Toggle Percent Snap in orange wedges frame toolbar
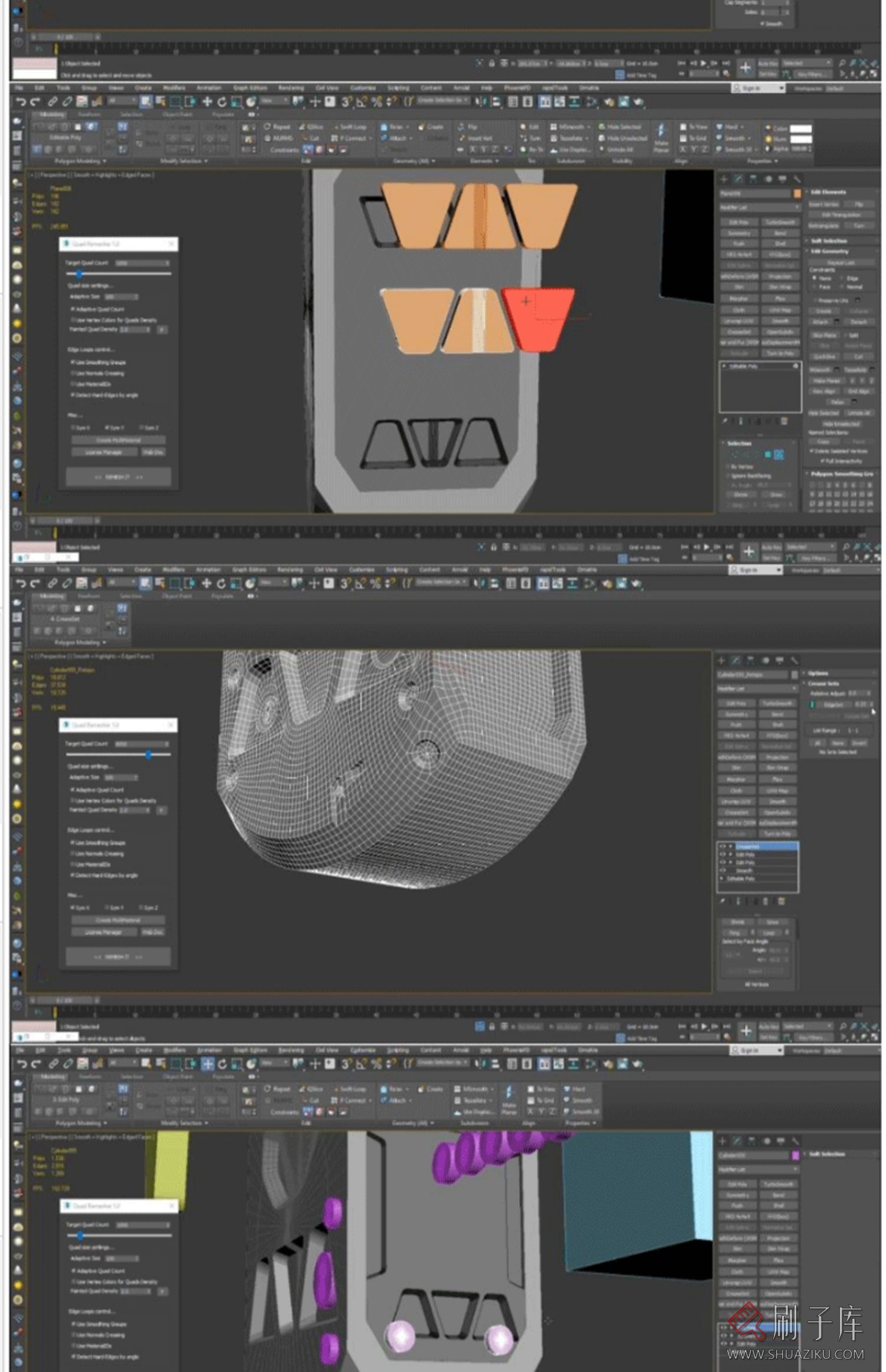This screenshot has width=886, height=1372. click(376, 102)
